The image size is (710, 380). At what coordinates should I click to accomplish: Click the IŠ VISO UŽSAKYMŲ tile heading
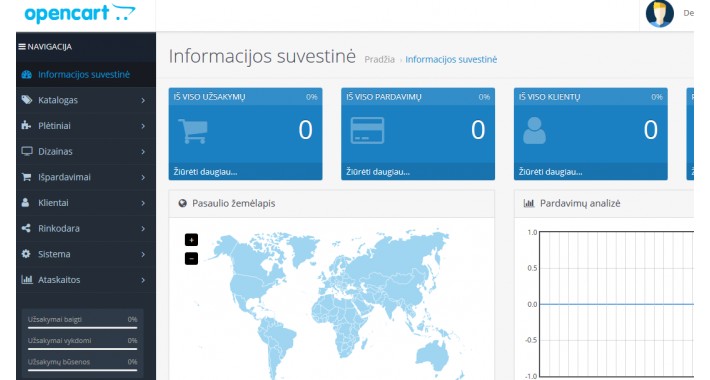pos(209,97)
